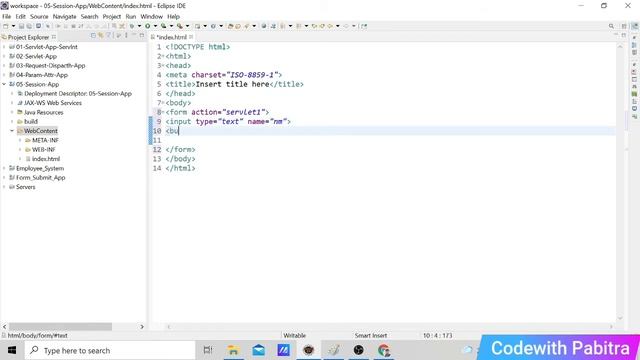The image size is (640, 360).
Task: Select the Form_Submit_App project
Action: 40,178
